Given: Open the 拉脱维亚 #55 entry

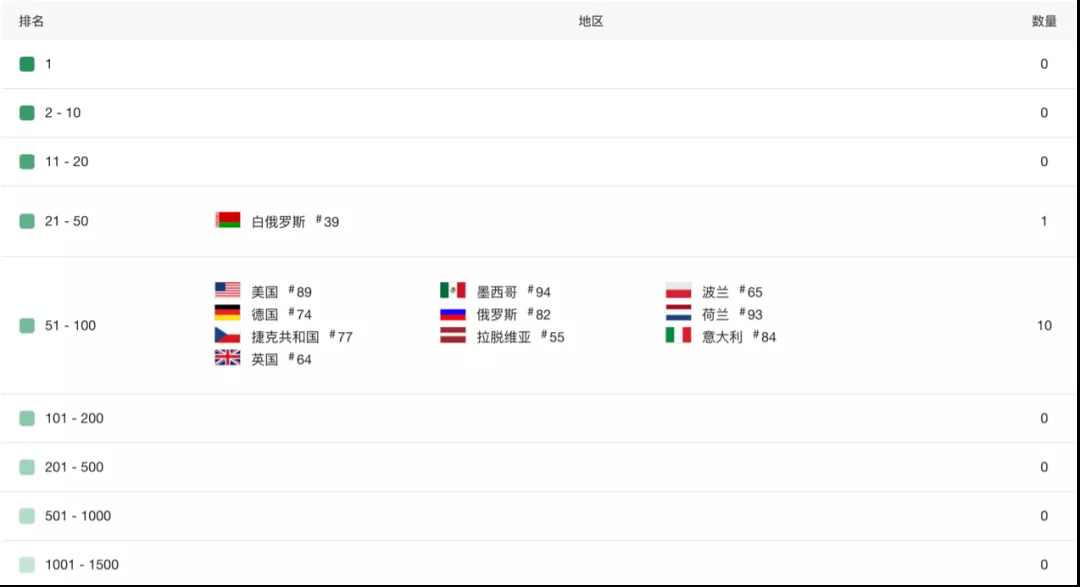Looking at the screenshot, I should (520, 337).
